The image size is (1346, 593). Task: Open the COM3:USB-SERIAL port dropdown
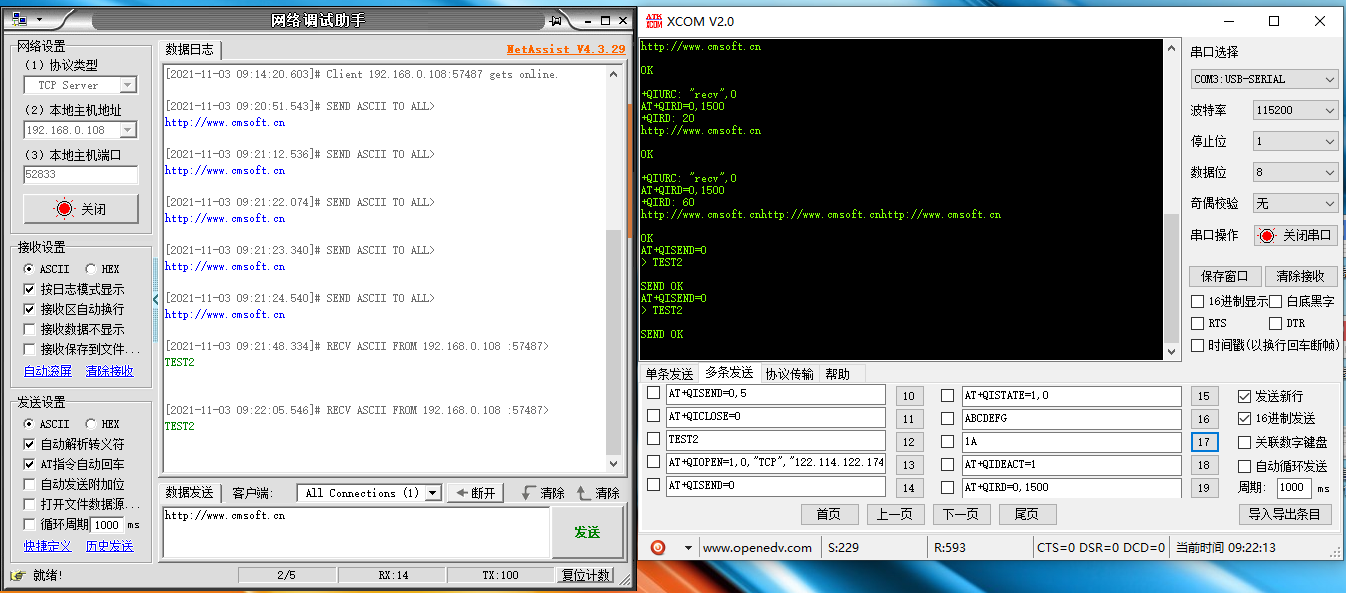[1330, 79]
